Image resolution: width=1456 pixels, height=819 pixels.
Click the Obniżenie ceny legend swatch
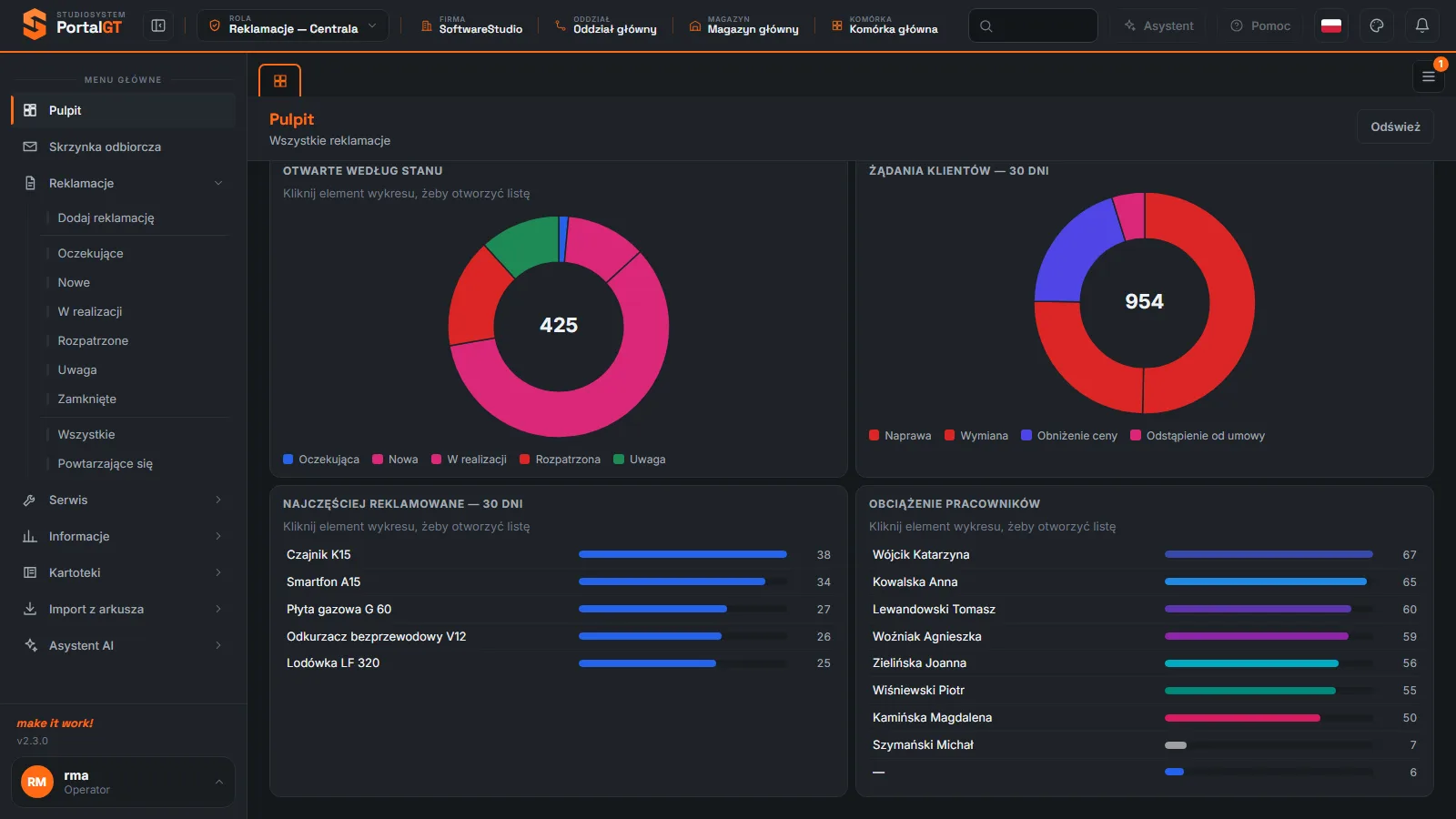tap(1026, 436)
